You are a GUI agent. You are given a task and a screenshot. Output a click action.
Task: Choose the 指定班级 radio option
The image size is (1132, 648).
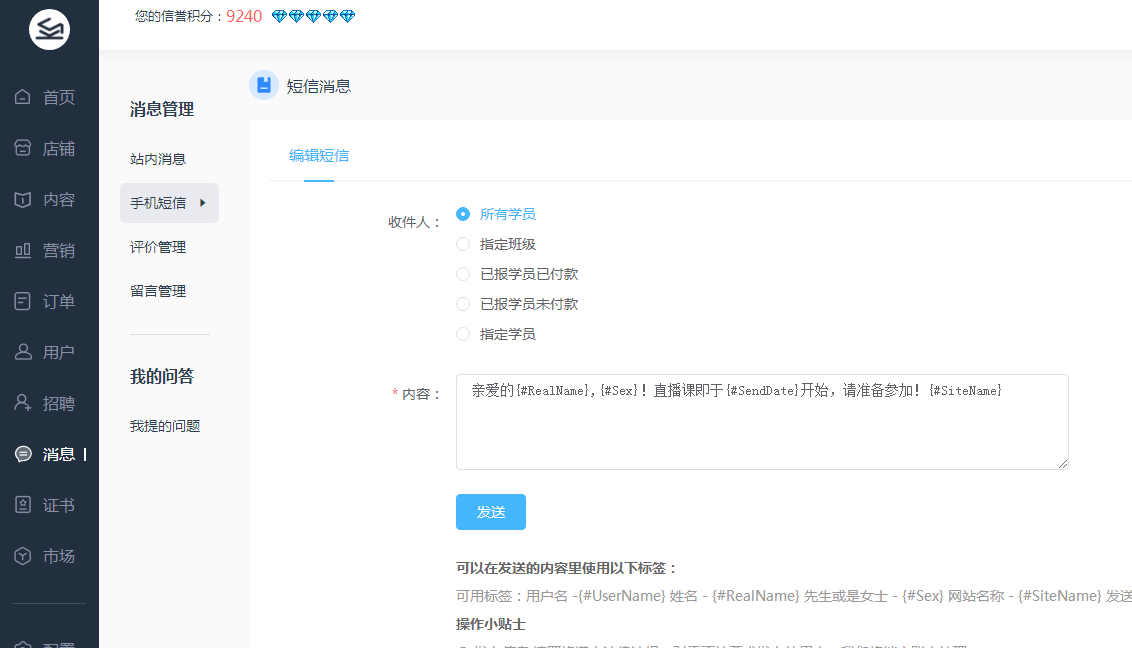tap(463, 244)
